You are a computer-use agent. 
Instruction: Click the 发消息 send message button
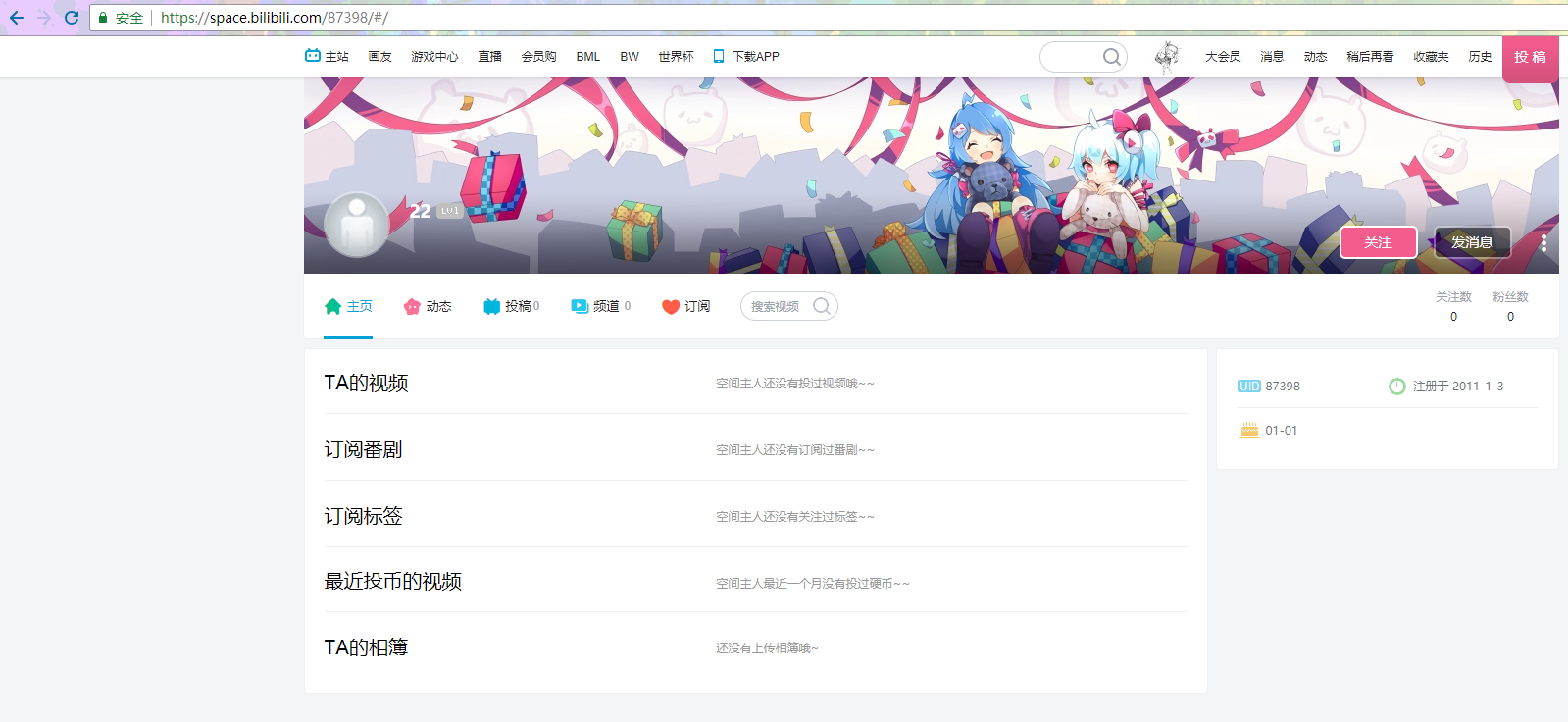click(x=1472, y=242)
